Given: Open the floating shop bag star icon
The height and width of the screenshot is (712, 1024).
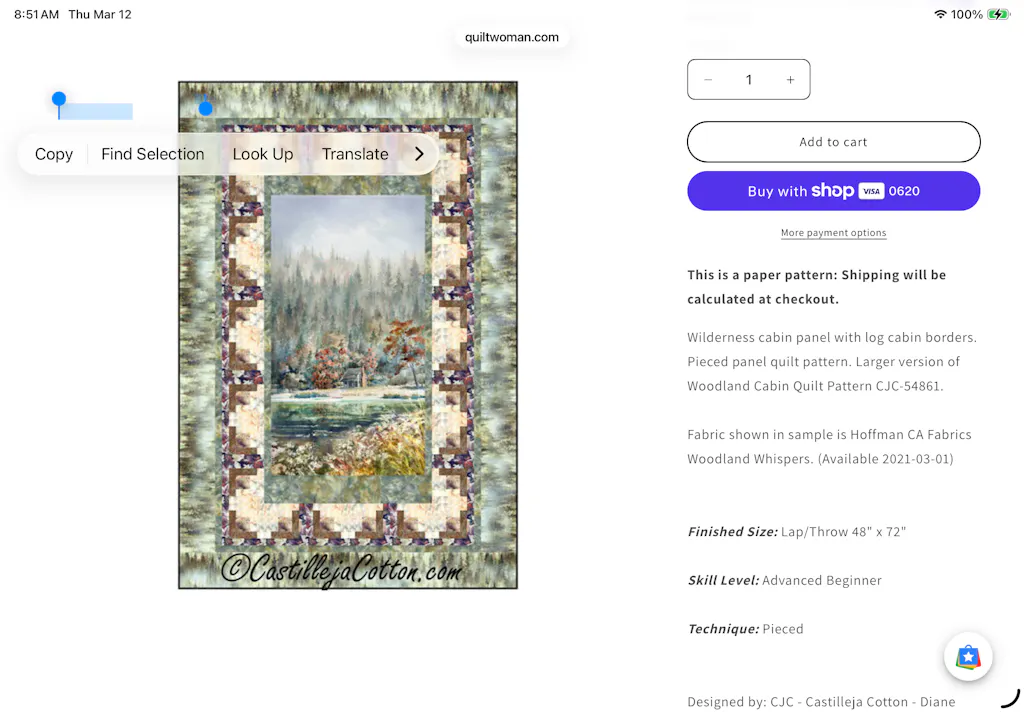Looking at the screenshot, I should click(968, 656).
